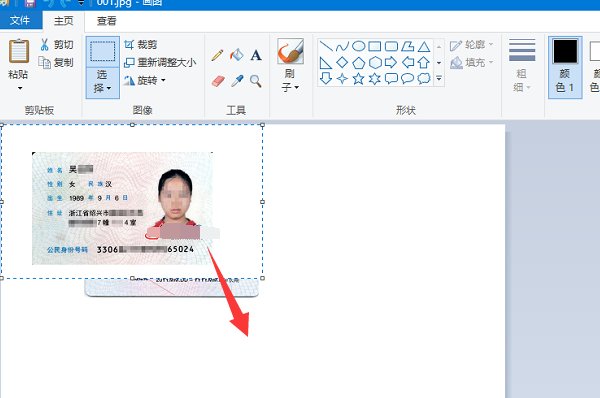Click the selection's bottom-right corner handle
This screenshot has width=600, height=398.
pos(262,278)
